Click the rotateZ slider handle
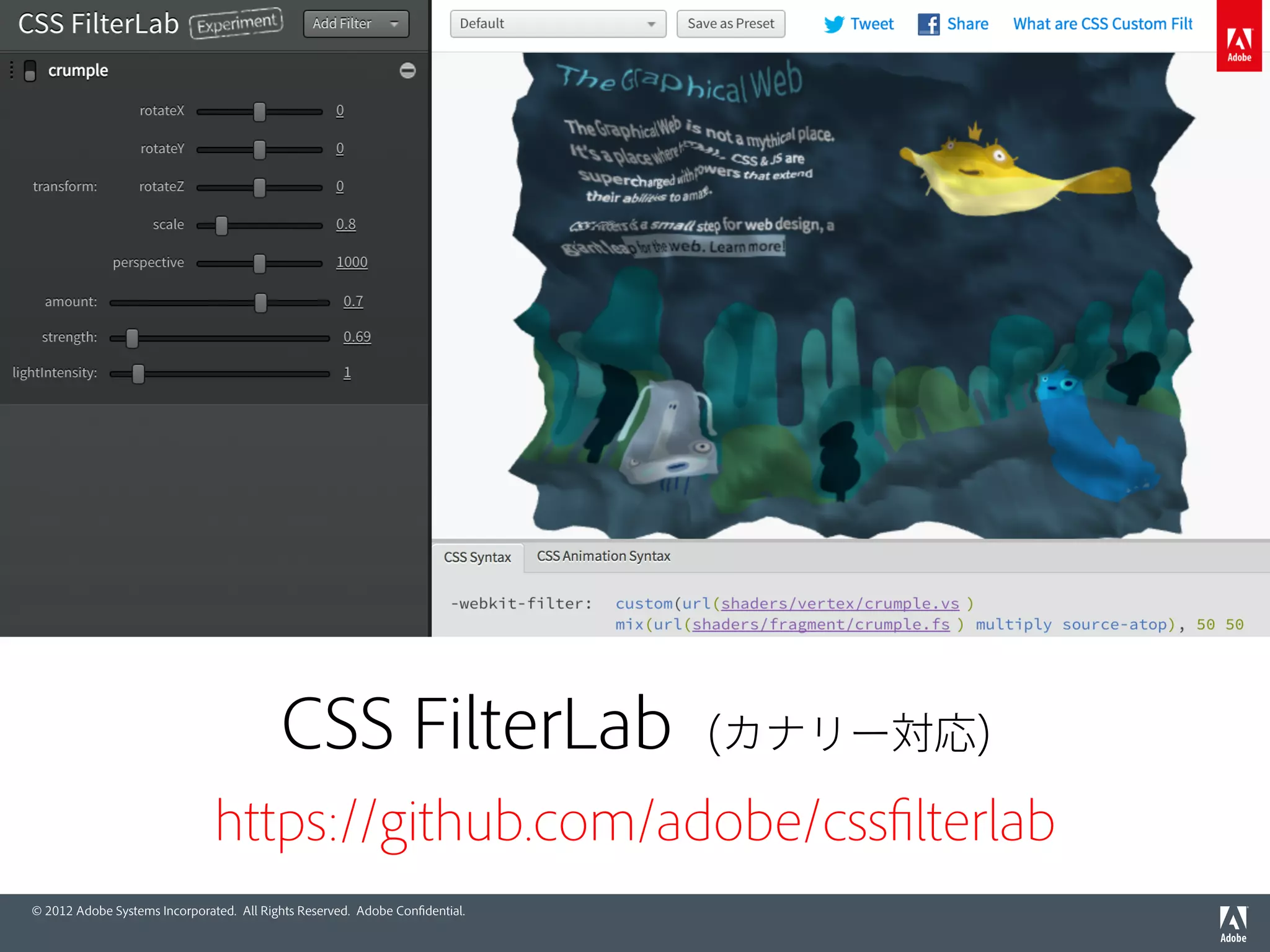Image resolution: width=1270 pixels, height=952 pixels. (x=259, y=188)
